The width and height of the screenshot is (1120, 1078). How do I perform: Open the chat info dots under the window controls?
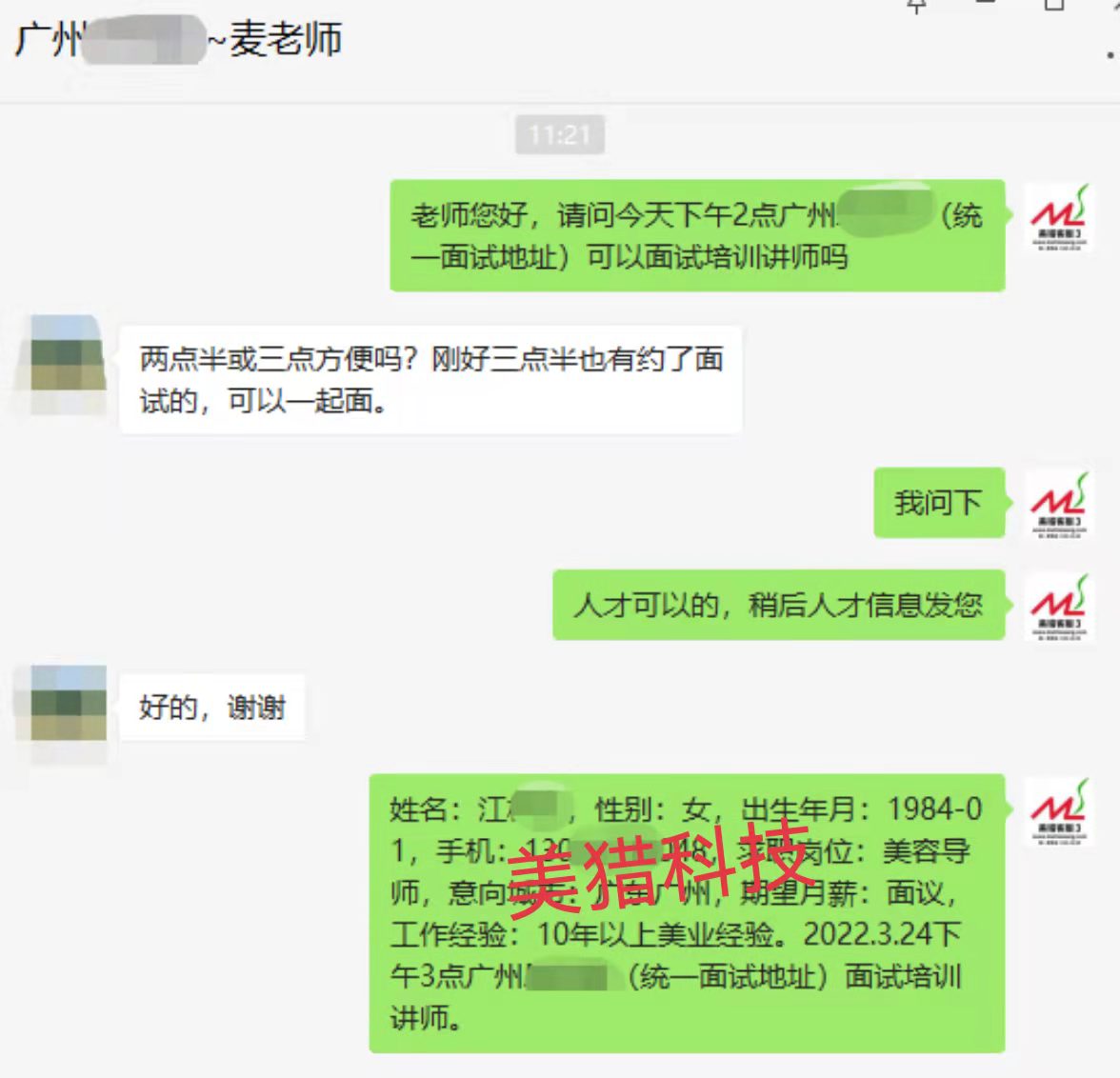1111,53
